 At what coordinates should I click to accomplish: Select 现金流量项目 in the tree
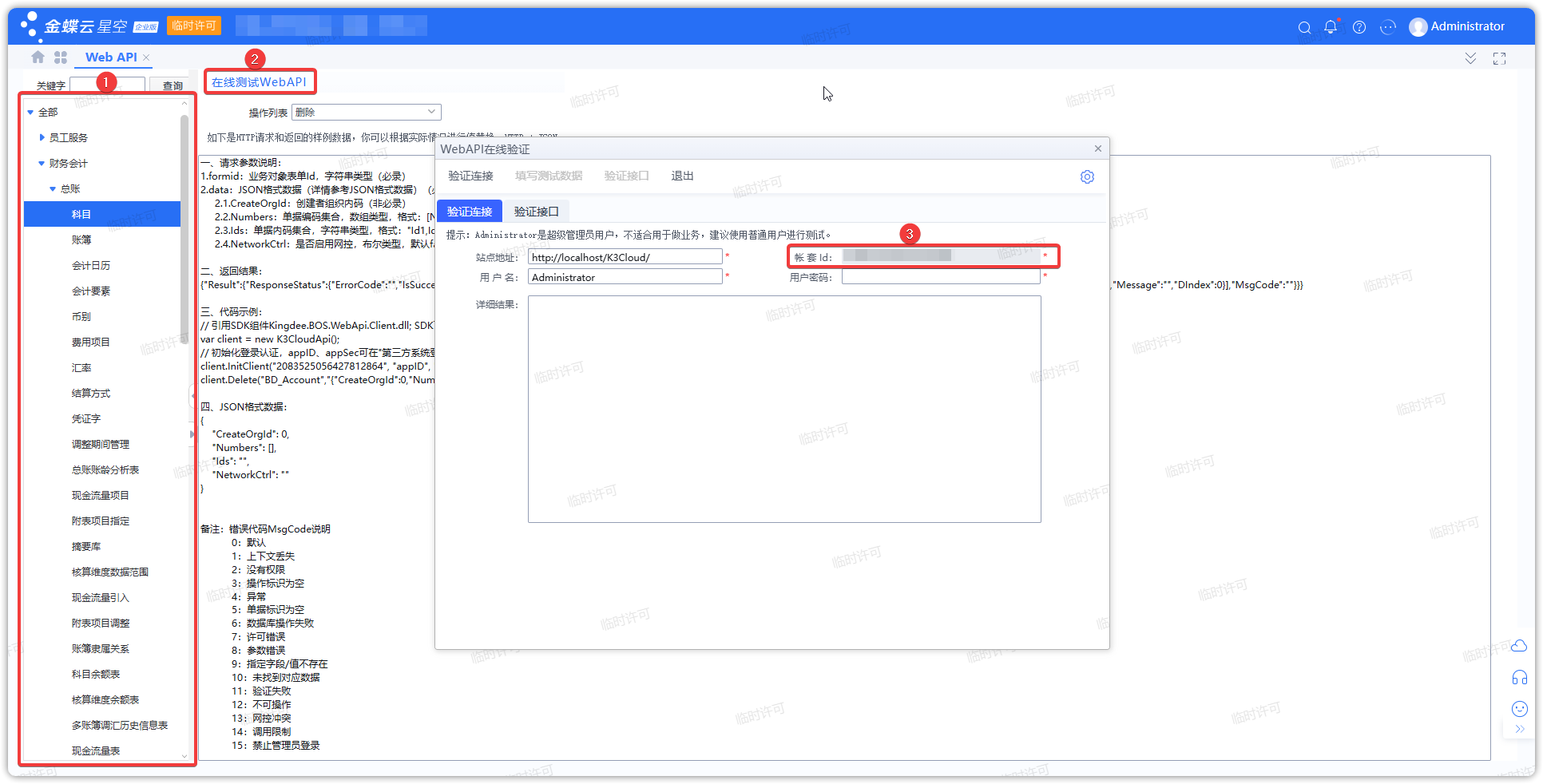pyautogui.click(x=101, y=496)
